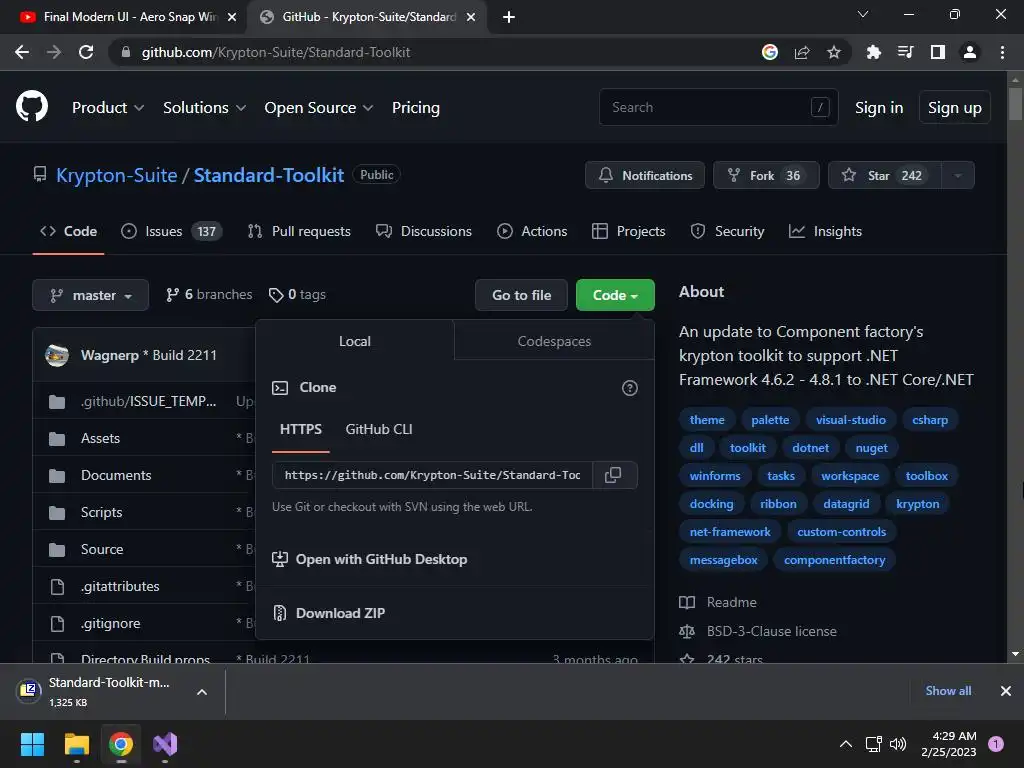Show hidden system tray icons
The image size is (1024, 768).
click(x=846, y=744)
